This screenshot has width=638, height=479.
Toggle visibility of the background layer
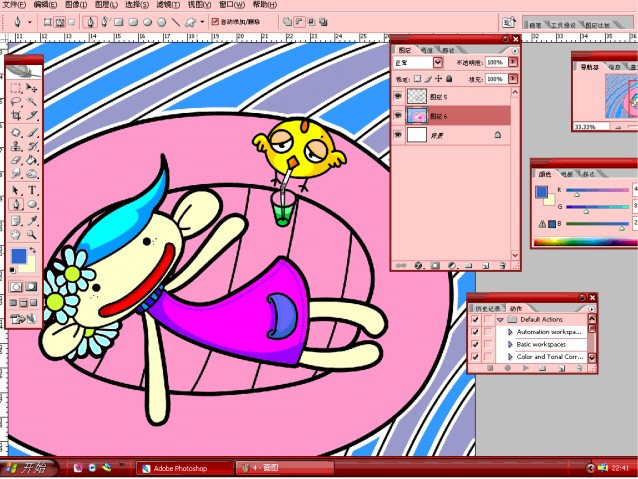tap(398, 135)
